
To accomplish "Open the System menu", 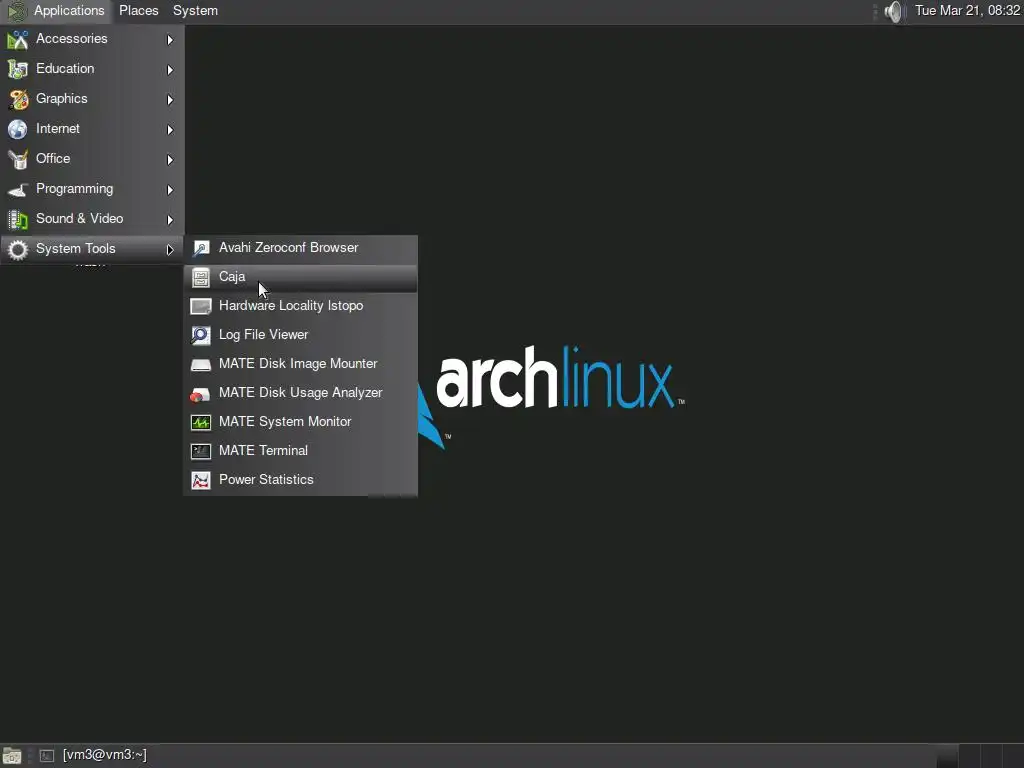I will (x=195, y=11).
